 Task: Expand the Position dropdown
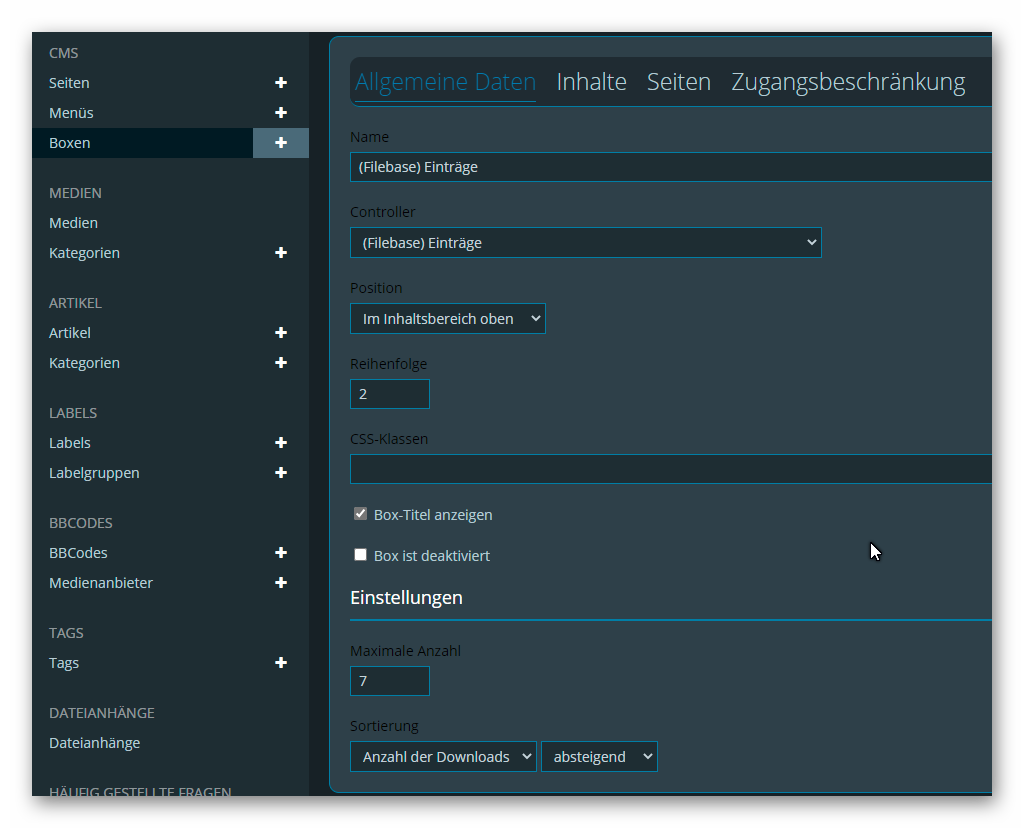coord(447,319)
